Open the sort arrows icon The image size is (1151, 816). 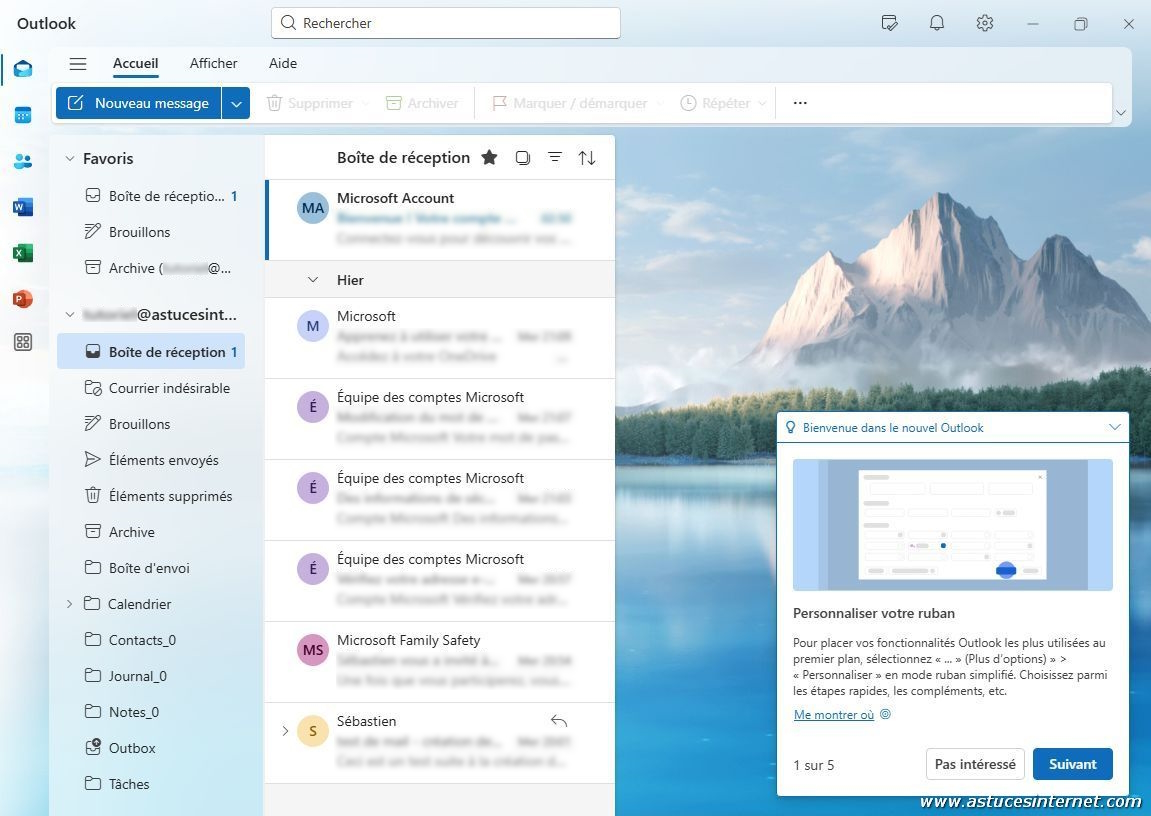click(587, 158)
